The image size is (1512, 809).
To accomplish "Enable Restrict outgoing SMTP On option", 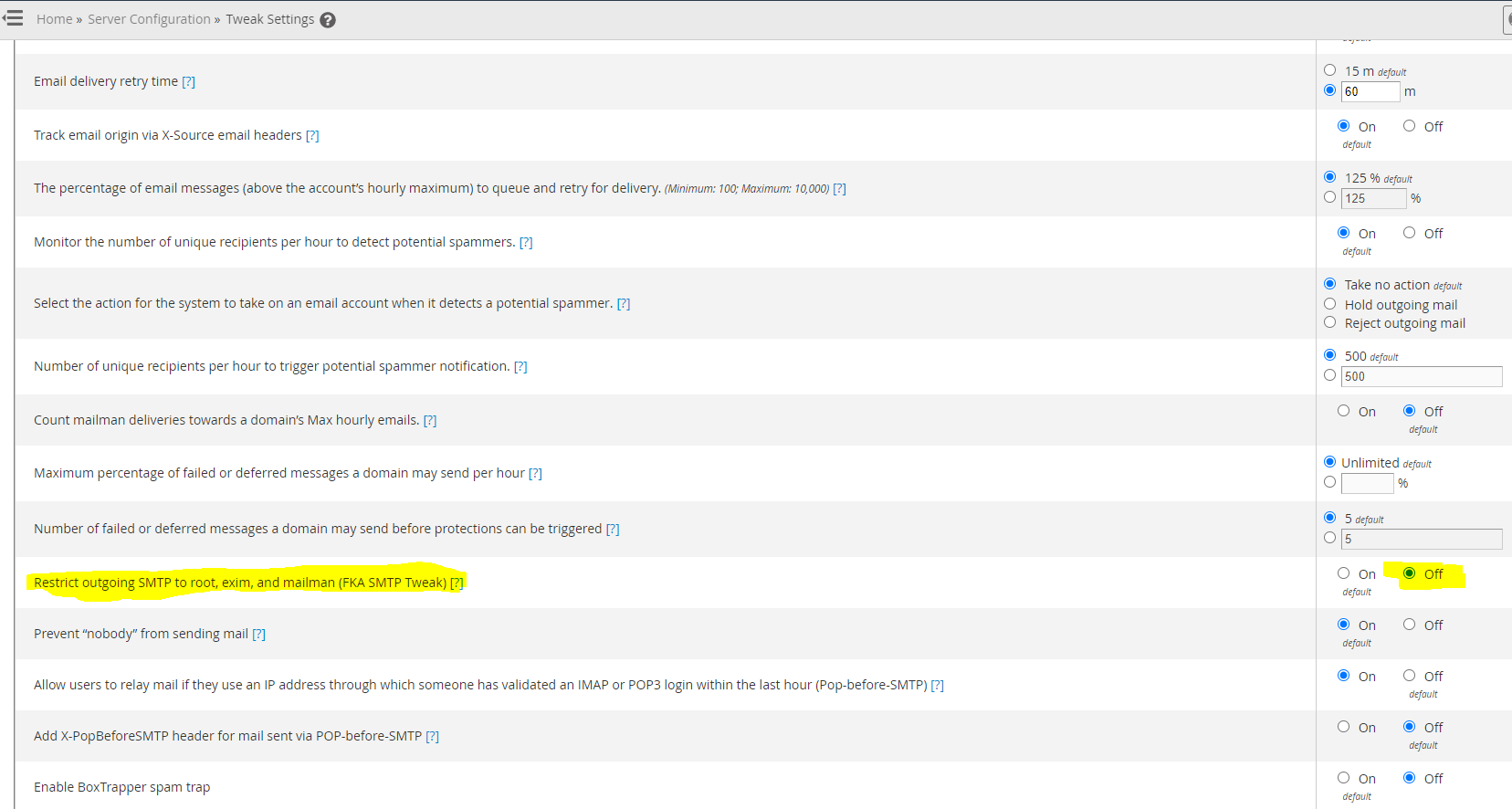I will click(x=1343, y=573).
